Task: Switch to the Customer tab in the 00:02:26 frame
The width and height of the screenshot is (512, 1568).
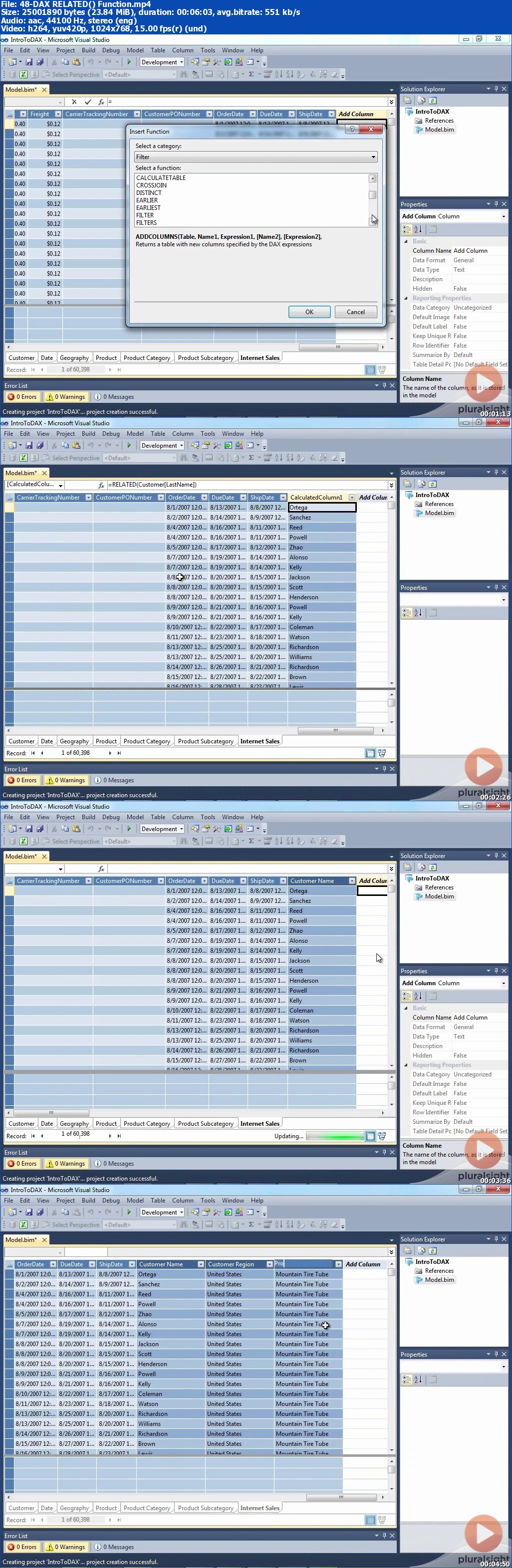Action: point(21,741)
